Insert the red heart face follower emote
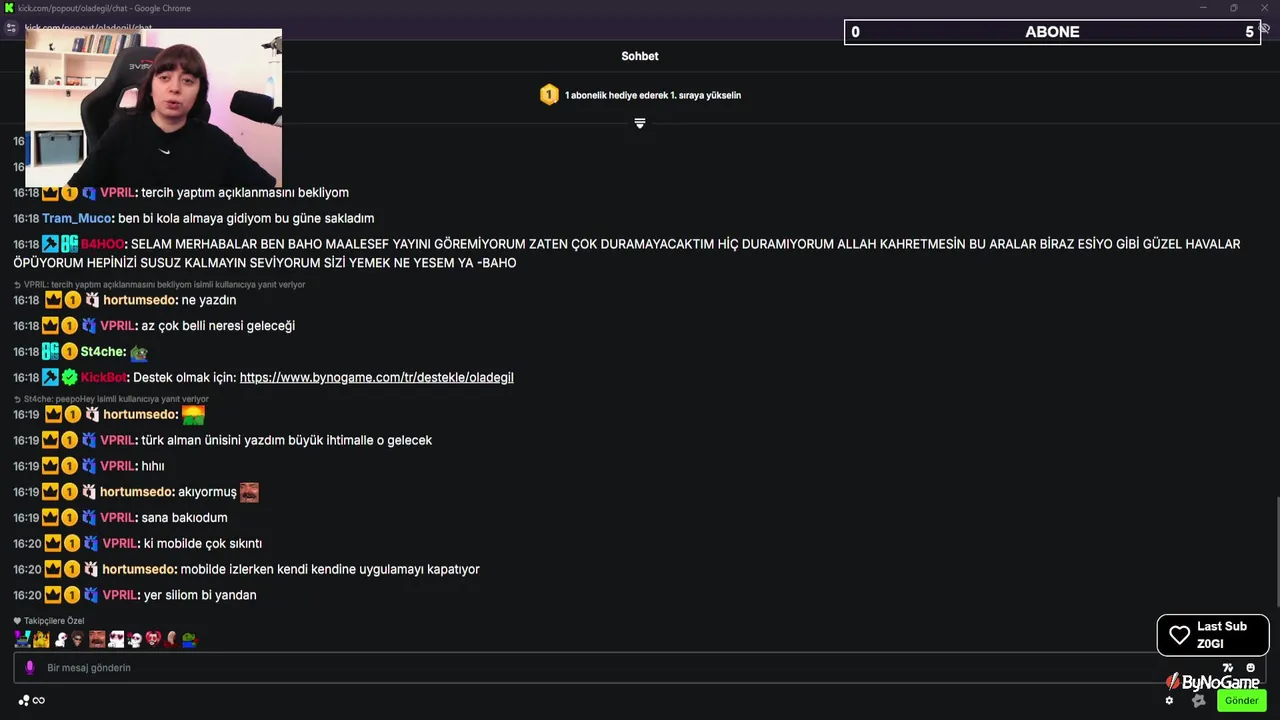Screen dimensions: 1280x720 [153, 639]
